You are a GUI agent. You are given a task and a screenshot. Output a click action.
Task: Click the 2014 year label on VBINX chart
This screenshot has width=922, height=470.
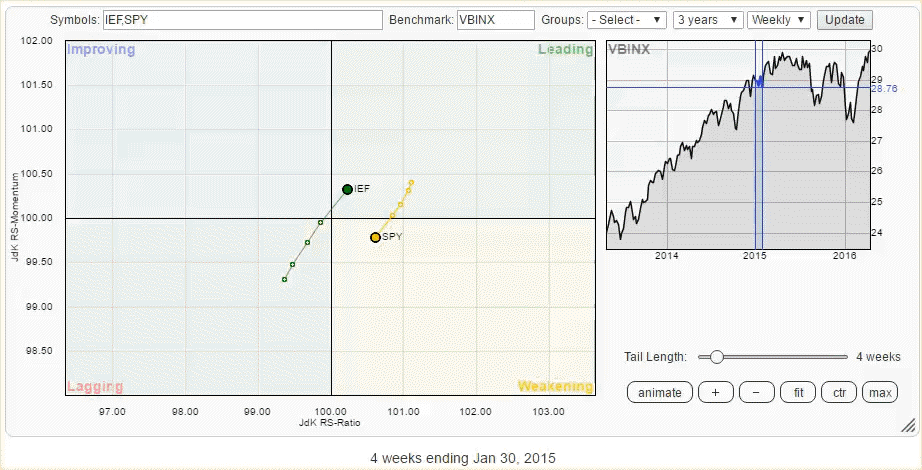pos(667,256)
